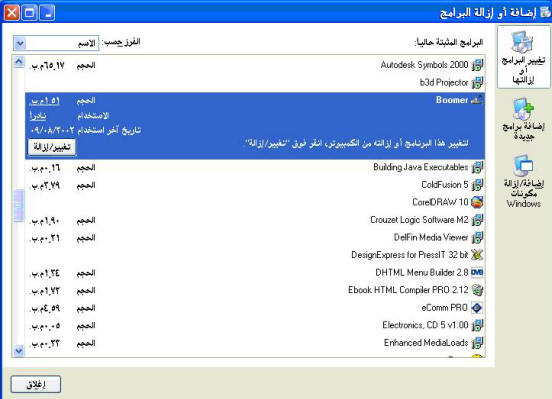Image resolution: width=552 pixels, height=399 pixels.
Task: Click the scrollbar down arrow
Action: [x=19, y=350]
